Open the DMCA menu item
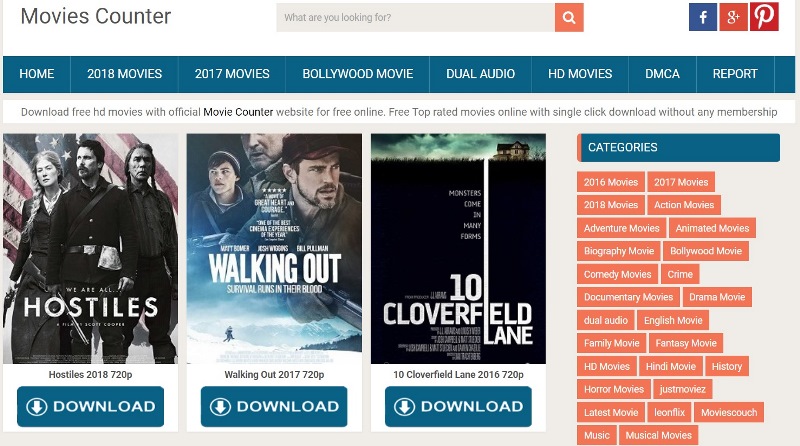Screen dimensions: 800x446 tap(662, 74)
